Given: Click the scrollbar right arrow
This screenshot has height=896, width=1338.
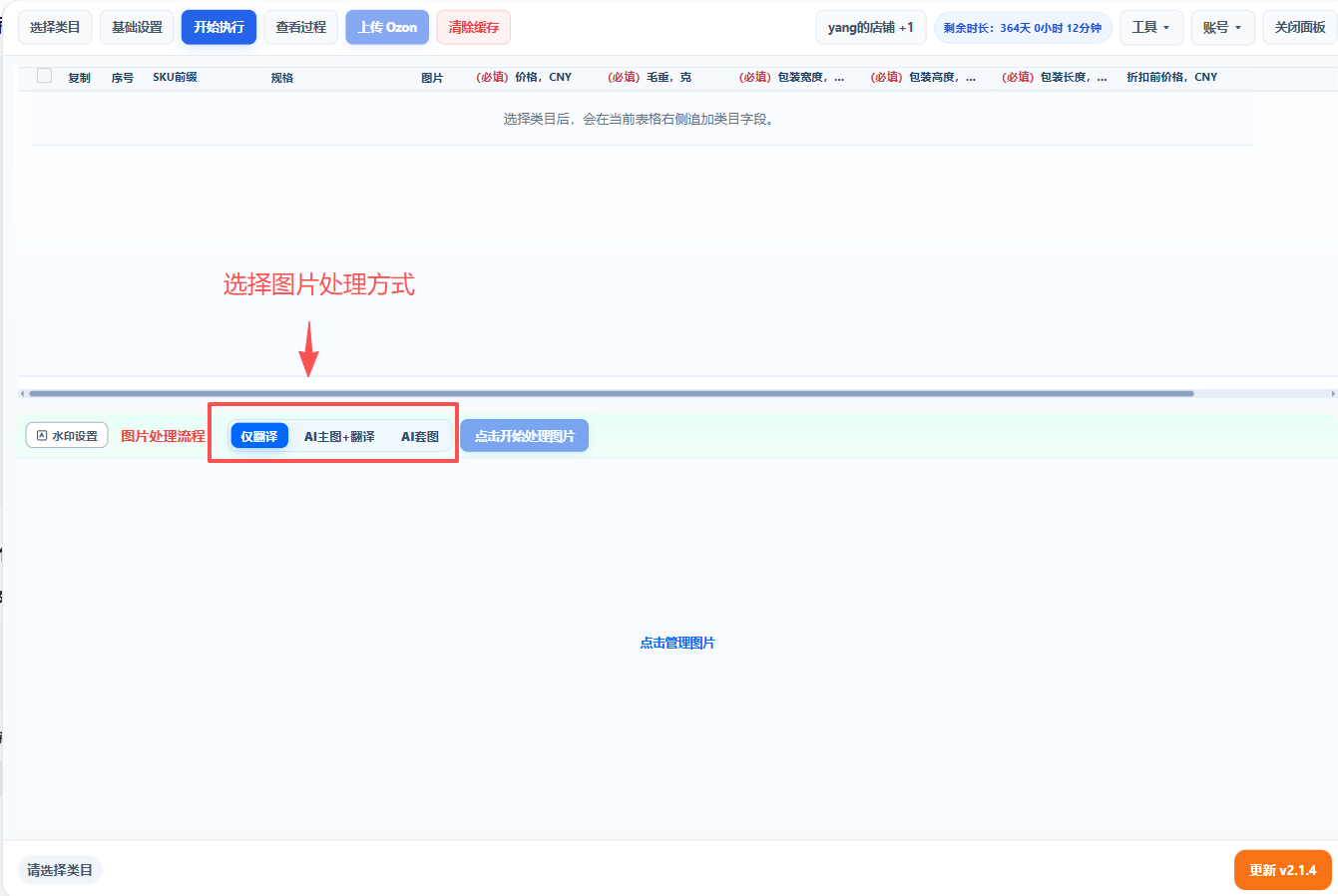Looking at the screenshot, I should 1333,393.
